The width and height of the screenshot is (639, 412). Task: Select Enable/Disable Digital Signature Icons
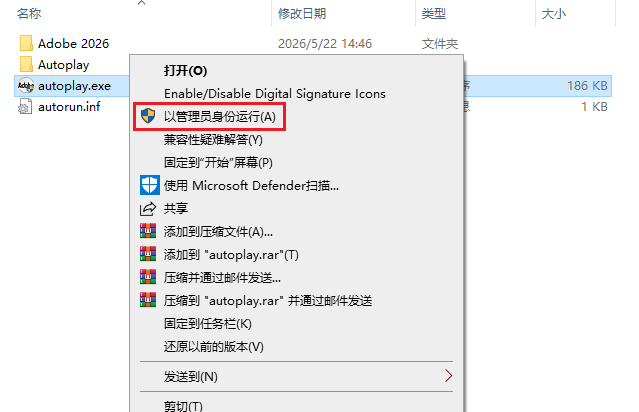(275, 94)
